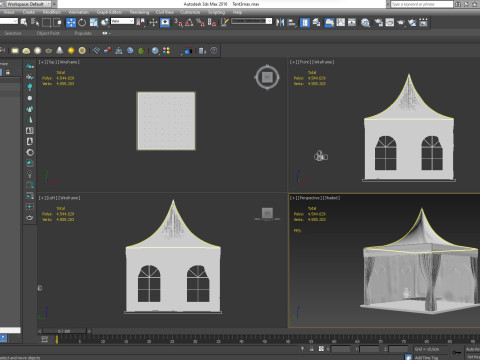Toggle Selection Lock in status bar
Viewport: 480px width, 360px height.
tap(312, 349)
